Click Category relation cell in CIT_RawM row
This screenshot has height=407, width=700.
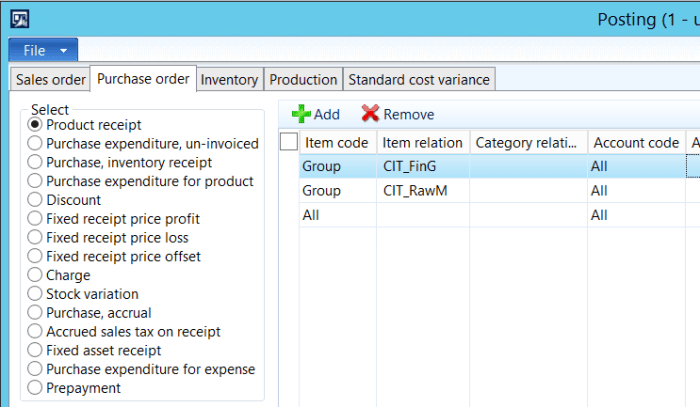click(x=529, y=191)
